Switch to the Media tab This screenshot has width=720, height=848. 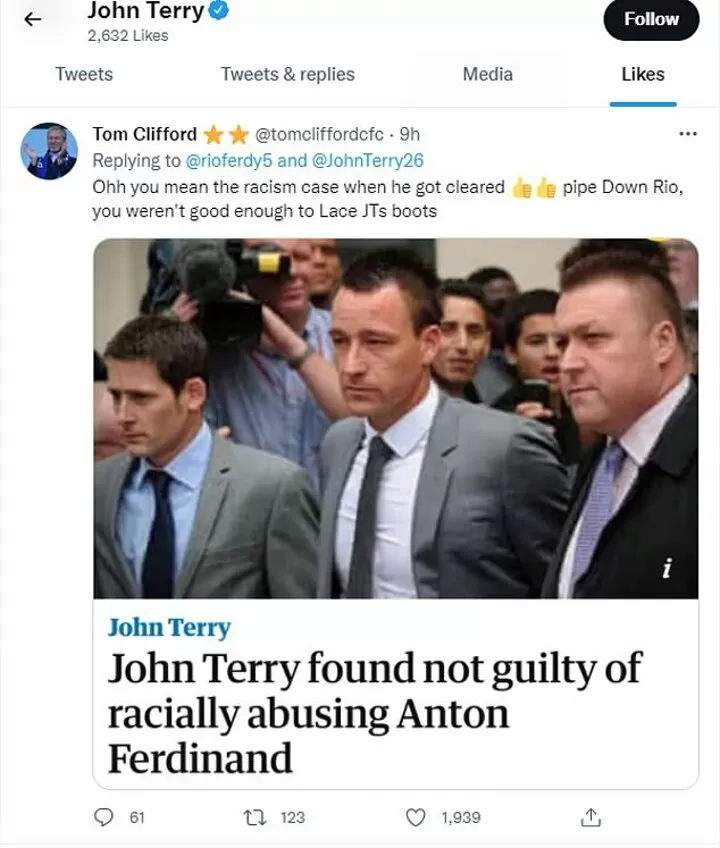coord(489,74)
